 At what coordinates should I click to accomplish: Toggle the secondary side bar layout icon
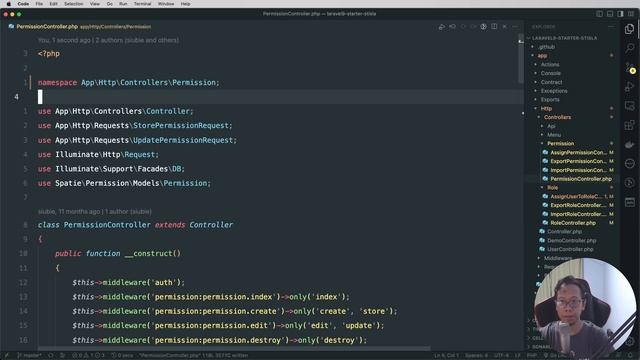[x=620, y=14]
